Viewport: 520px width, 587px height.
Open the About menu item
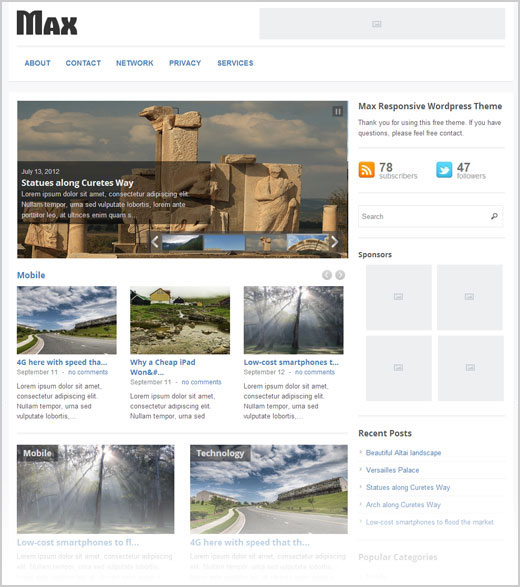click(37, 63)
